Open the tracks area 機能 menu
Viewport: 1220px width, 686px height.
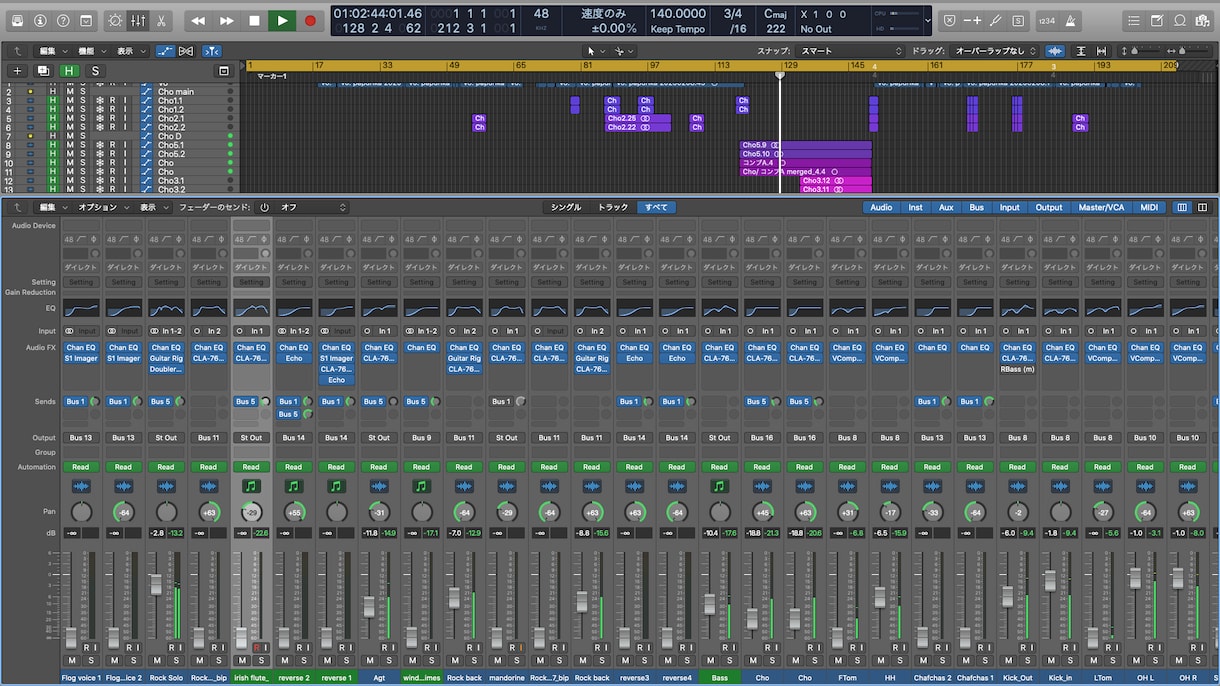[91, 51]
